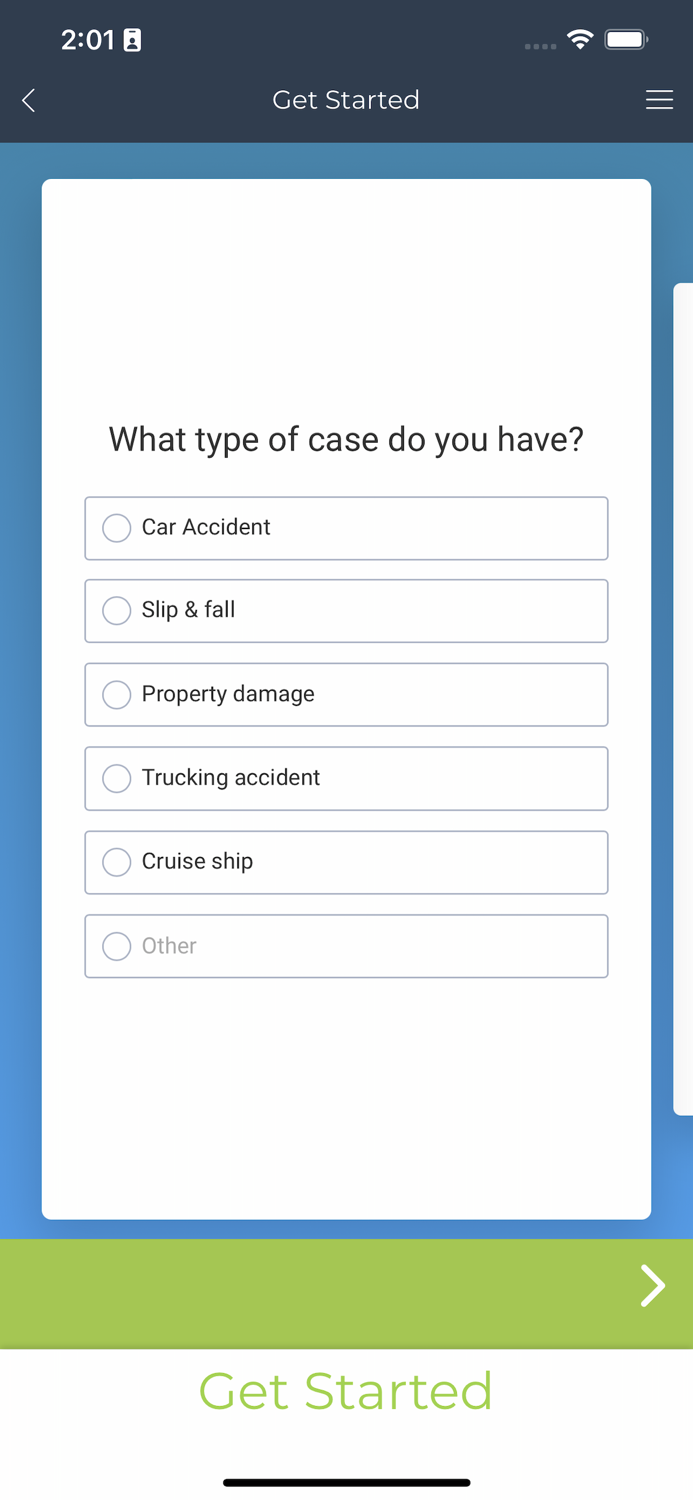Screen dimensions: 693x1500
Task: Select the Car Accident option
Action: point(346,527)
